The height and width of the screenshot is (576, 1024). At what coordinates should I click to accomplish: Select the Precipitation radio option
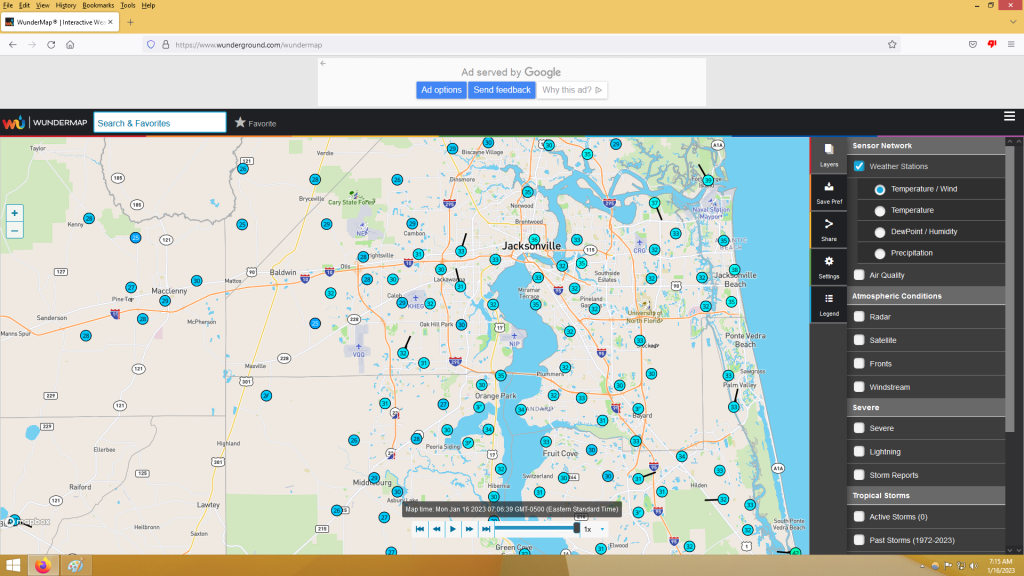click(x=880, y=253)
